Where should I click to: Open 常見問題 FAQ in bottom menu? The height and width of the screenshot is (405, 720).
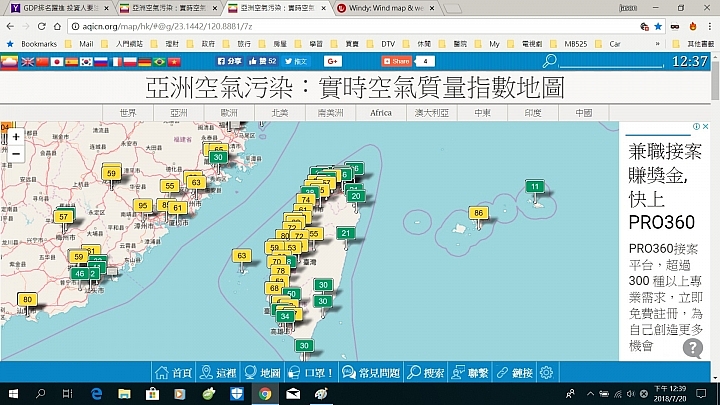371,372
